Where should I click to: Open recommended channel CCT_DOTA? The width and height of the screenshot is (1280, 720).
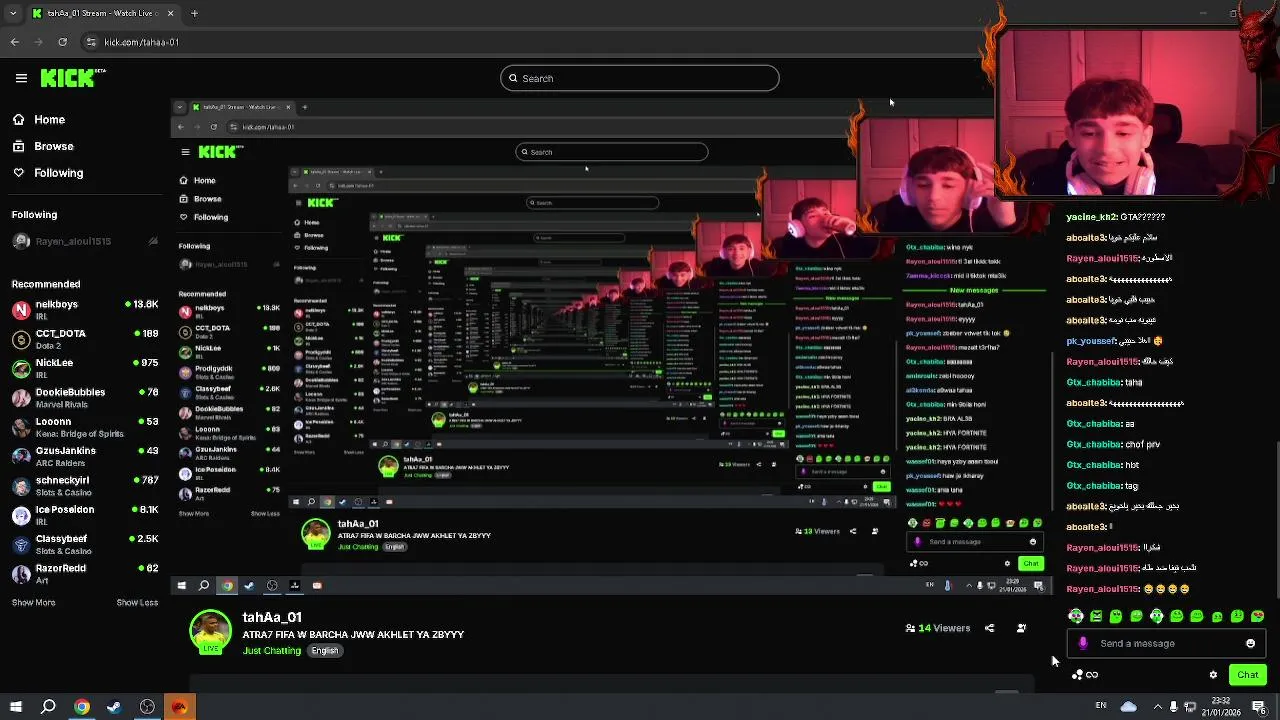pyautogui.click(x=84, y=338)
